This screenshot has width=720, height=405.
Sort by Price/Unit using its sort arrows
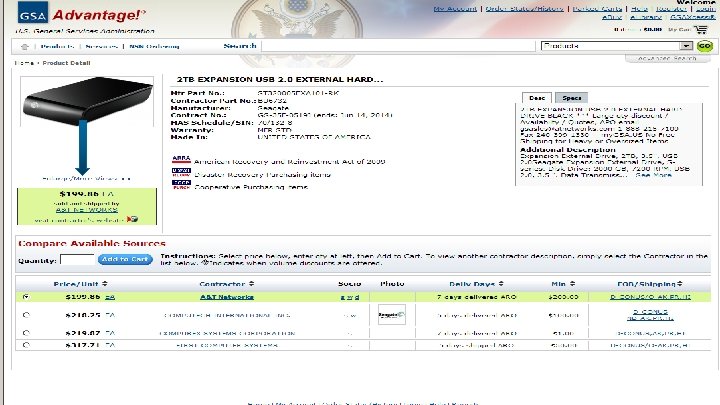[x=105, y=284]
